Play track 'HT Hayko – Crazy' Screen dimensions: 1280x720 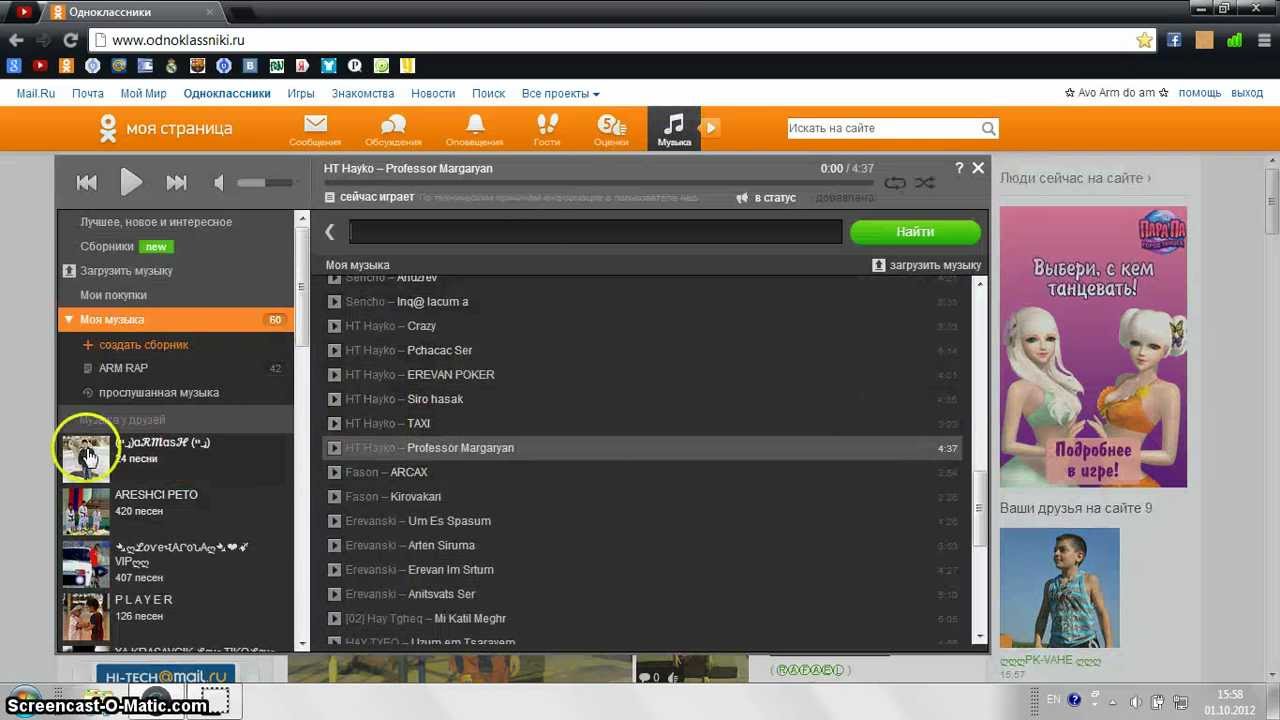point(334,326)
